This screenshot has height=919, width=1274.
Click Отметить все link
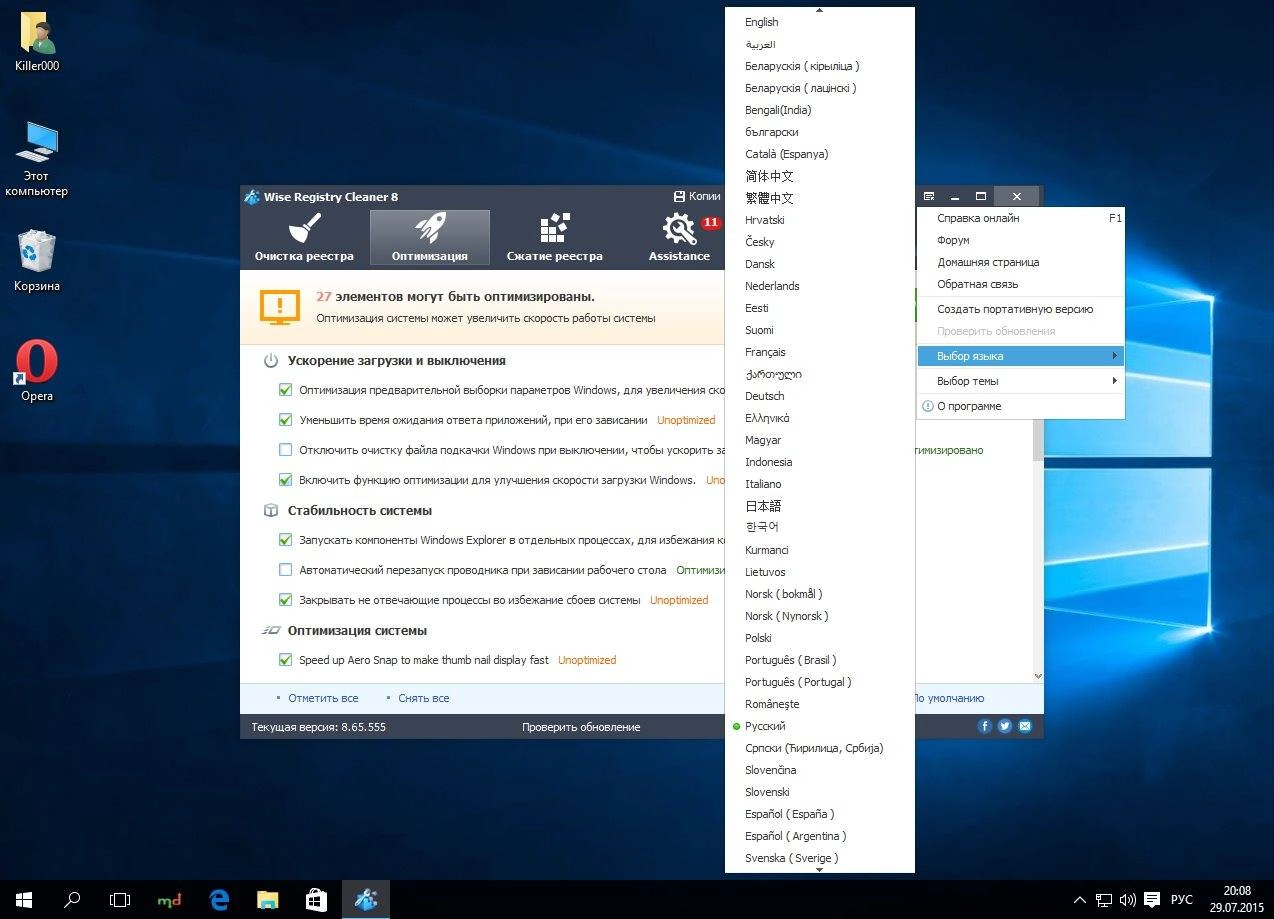323,698
